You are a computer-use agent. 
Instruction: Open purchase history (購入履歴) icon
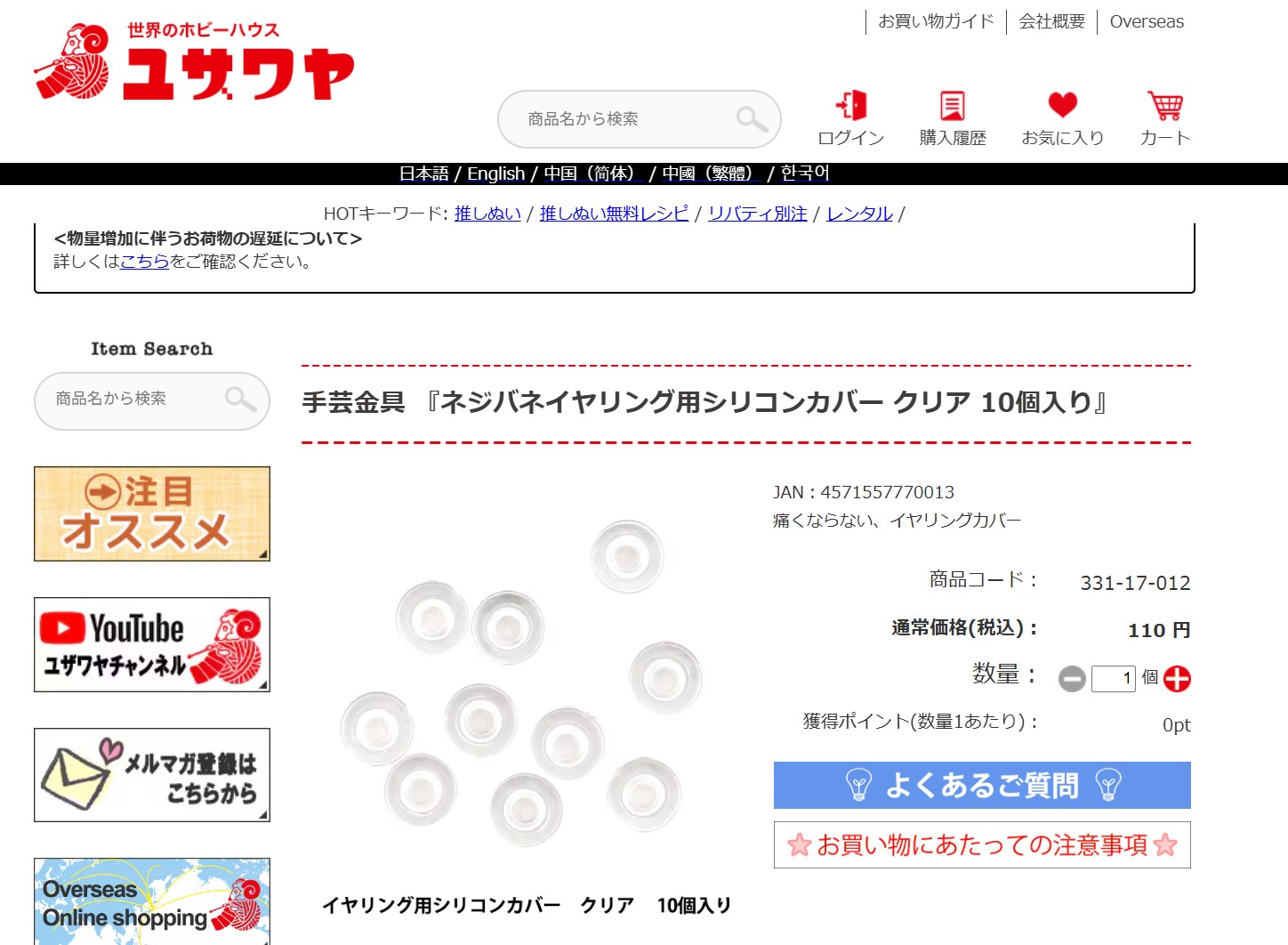(953, 107)
